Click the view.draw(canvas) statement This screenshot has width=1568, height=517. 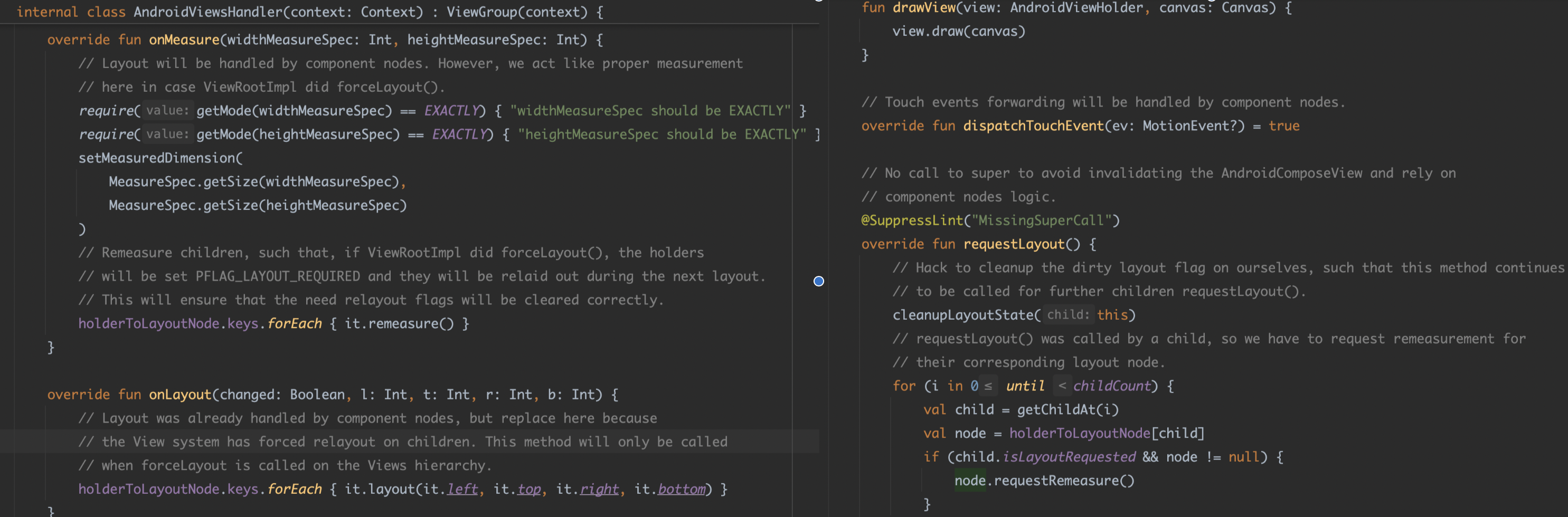959,32
